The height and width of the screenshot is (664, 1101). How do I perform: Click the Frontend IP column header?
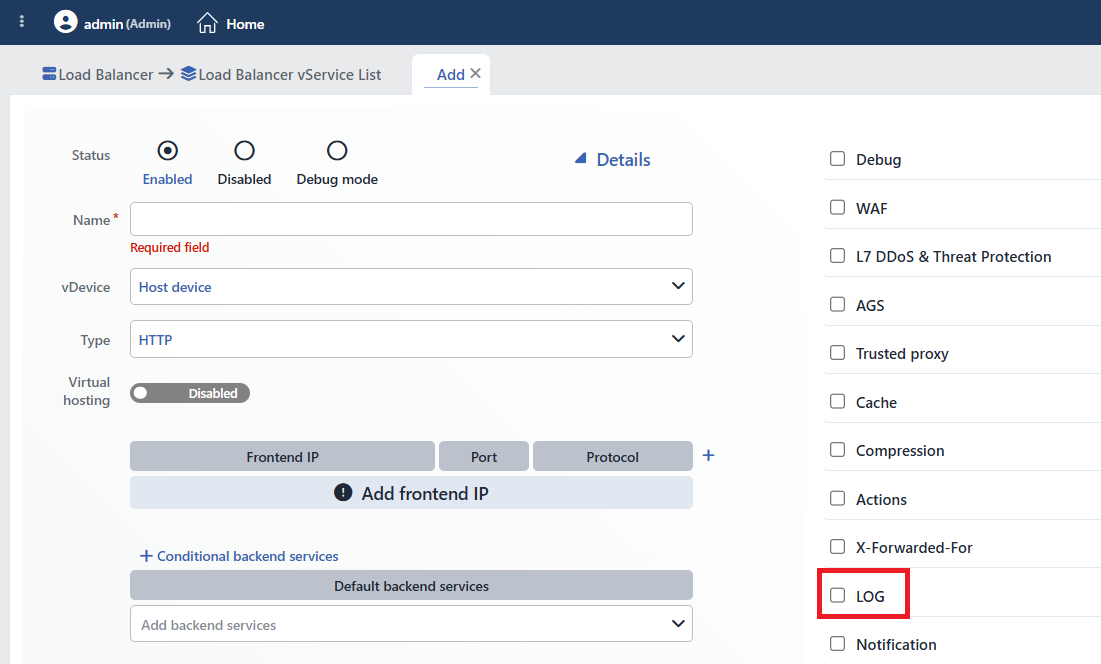click(x=282, y=456)
